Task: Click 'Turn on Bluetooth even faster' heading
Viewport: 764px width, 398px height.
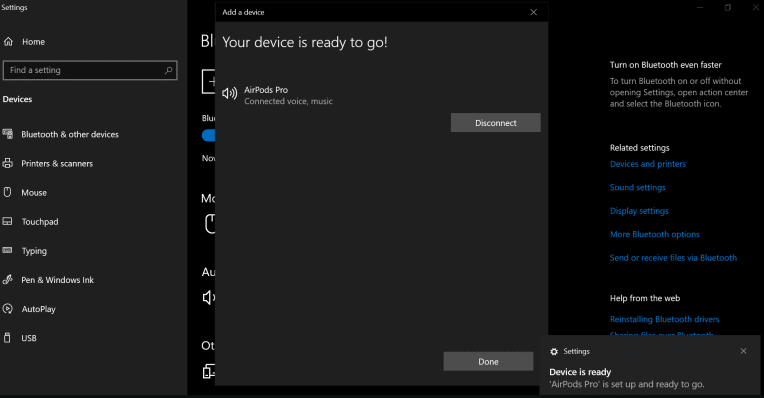Action: coord(665,65)
